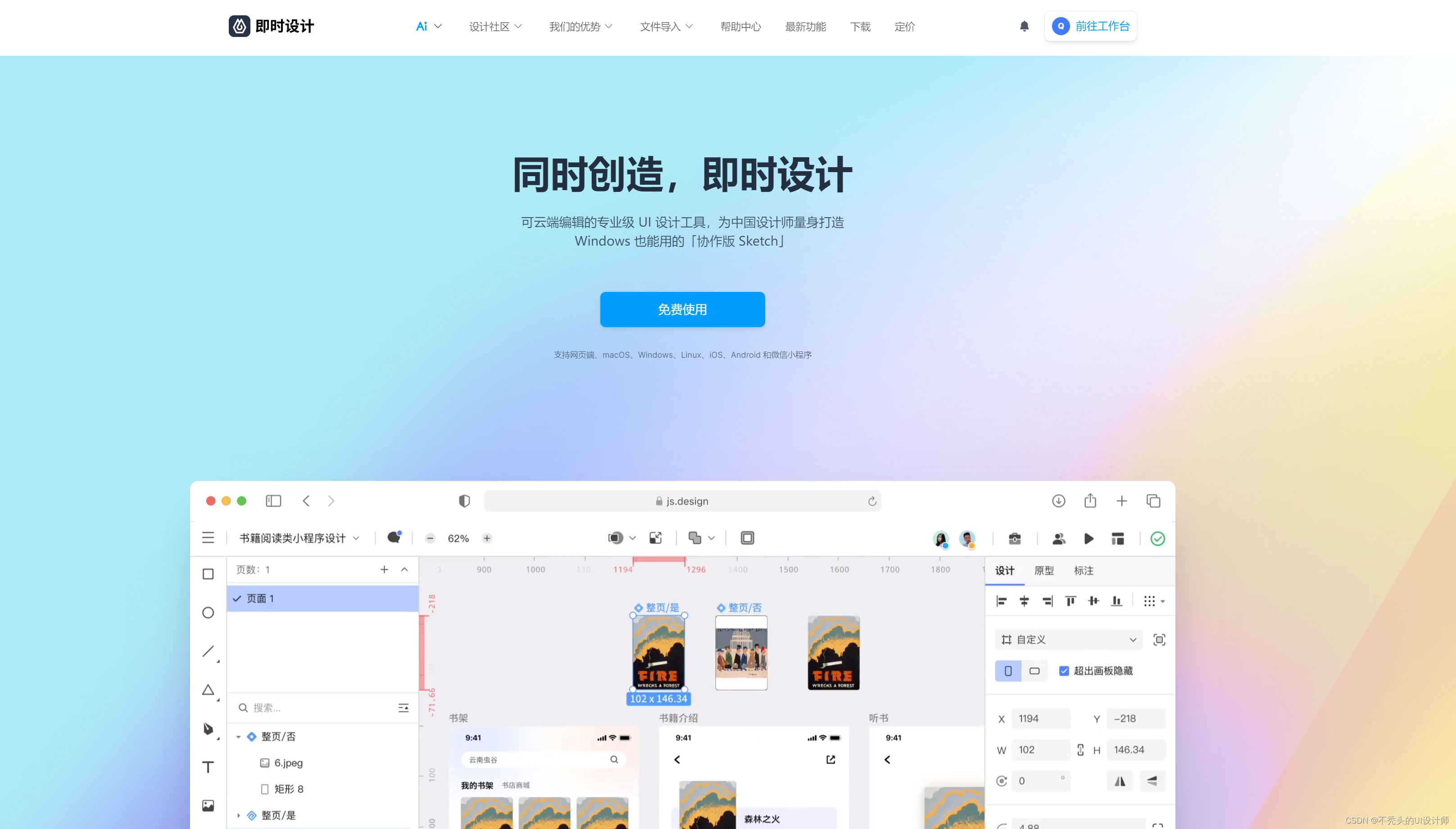Viewport: 1456px width, 829px height.
Task: Click the zoom in plus button
Action: [x=487, y=538]
